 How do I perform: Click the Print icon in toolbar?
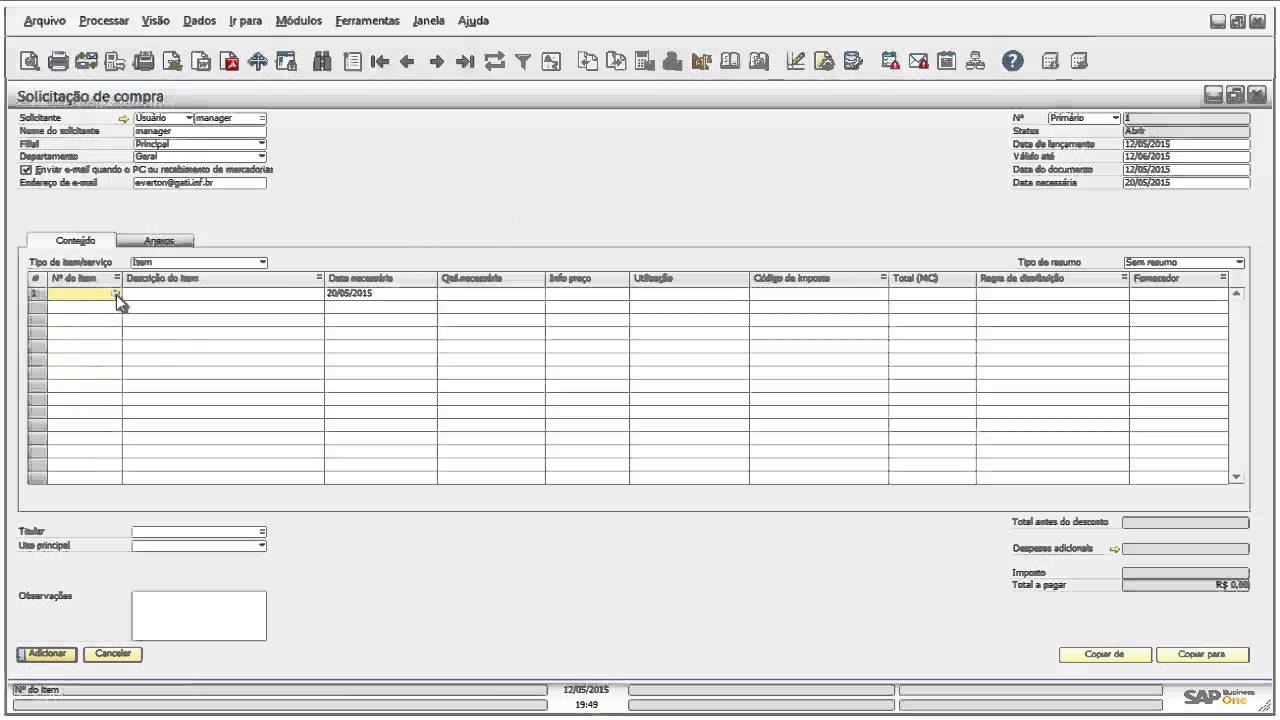point(59,61)
